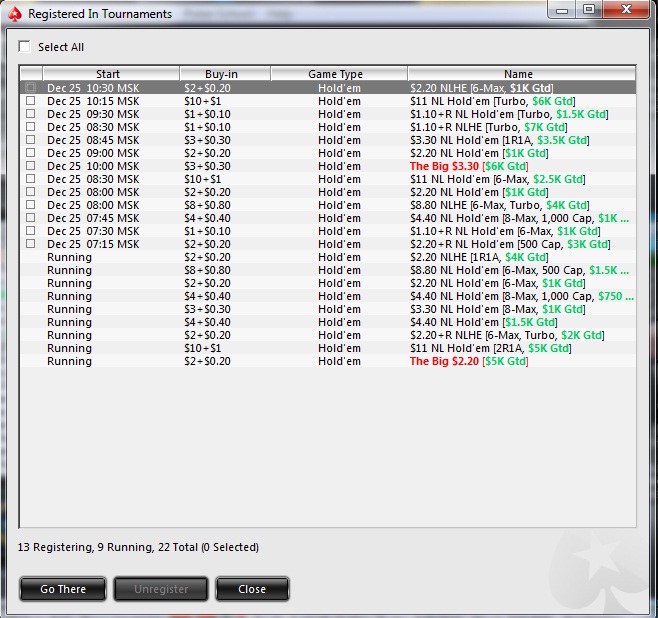Check the $8.80 NLHE Turbo row checkbox

tap(30, 204)
